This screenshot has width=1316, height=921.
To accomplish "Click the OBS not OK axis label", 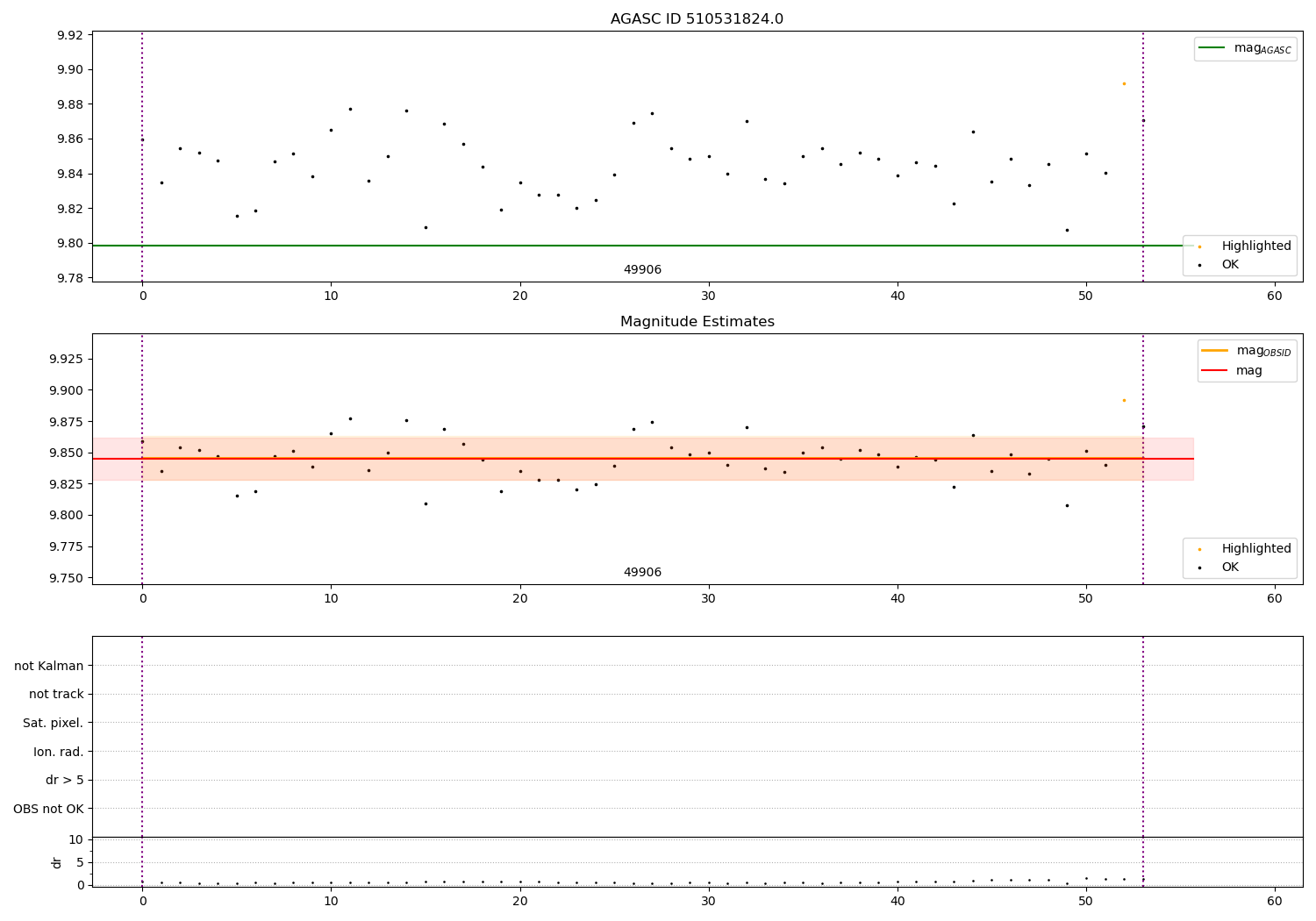I will tap(48, 809).
